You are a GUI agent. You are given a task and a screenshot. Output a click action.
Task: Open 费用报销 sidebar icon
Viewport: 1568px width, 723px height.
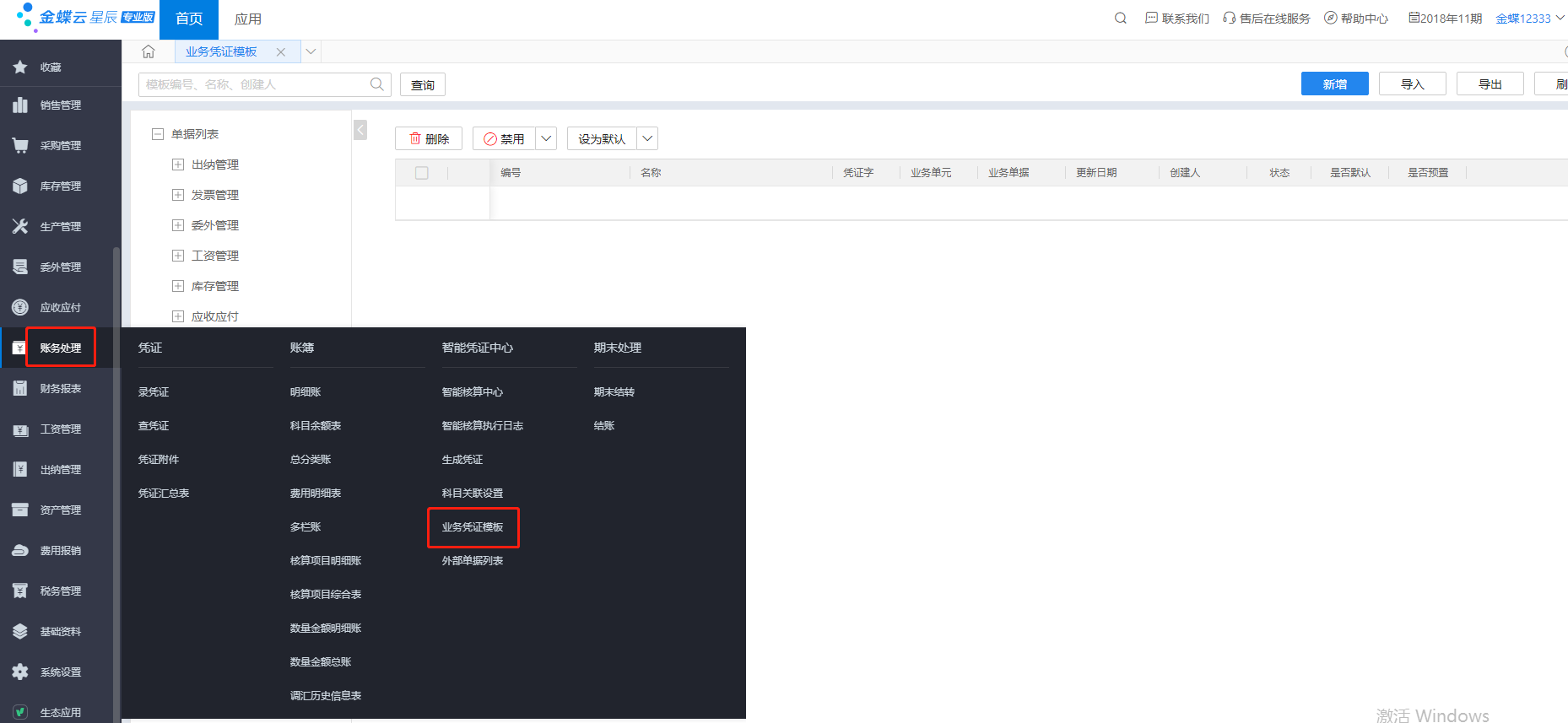(20, 550)
